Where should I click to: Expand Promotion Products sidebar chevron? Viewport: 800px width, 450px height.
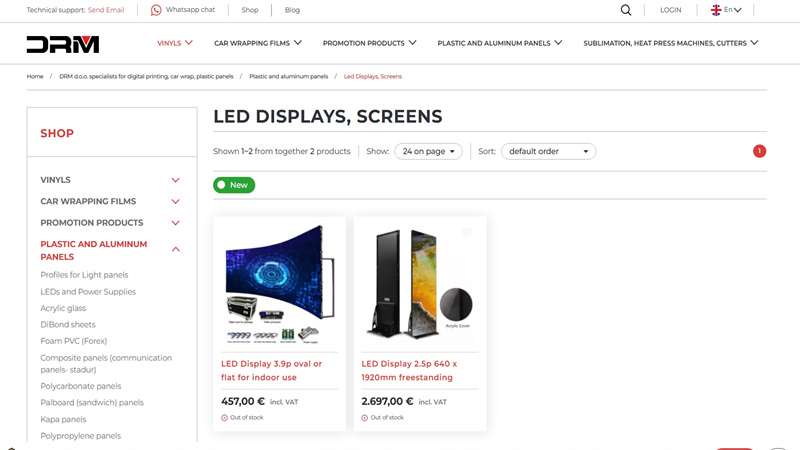(x=176, y=223)
